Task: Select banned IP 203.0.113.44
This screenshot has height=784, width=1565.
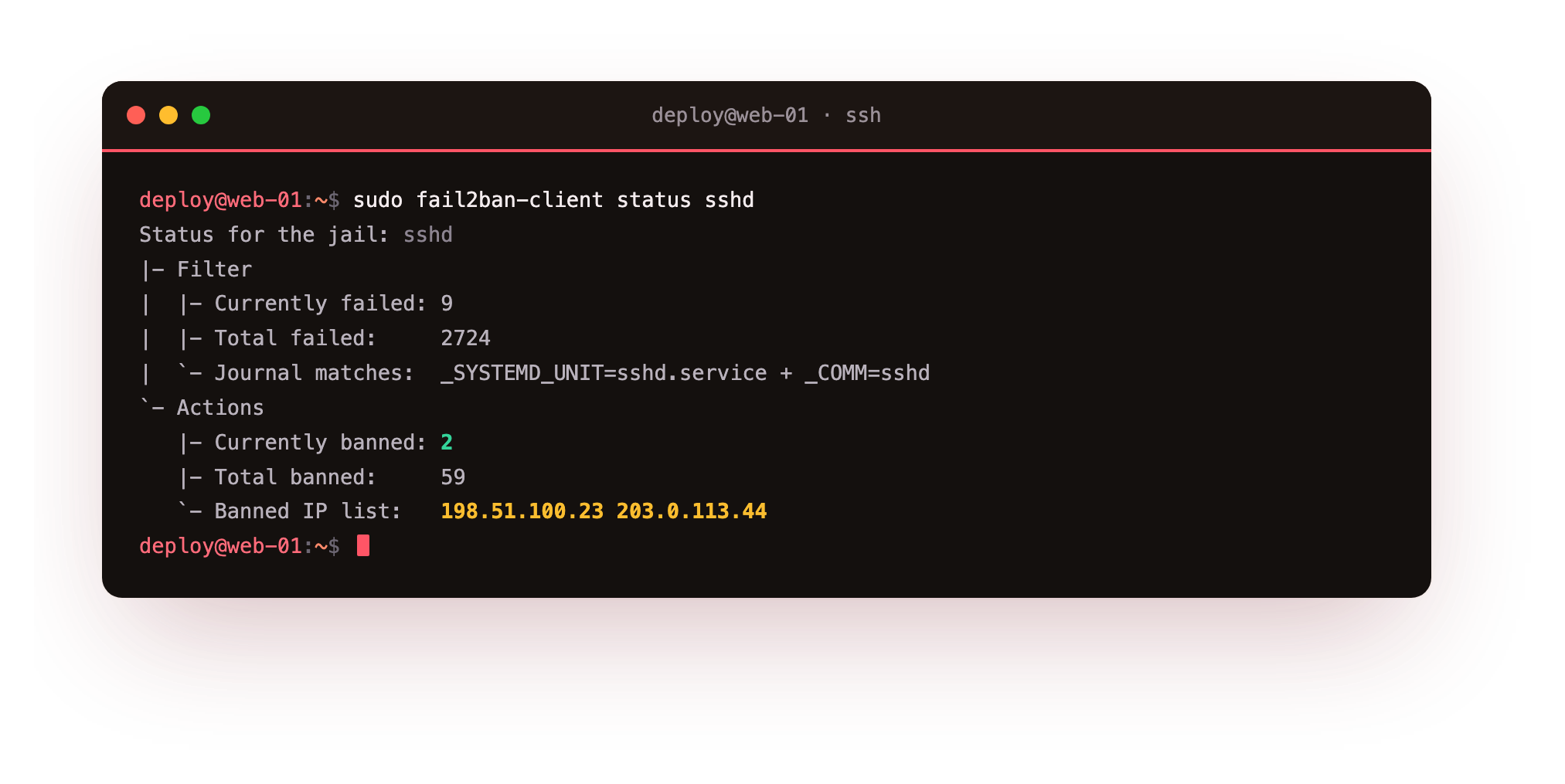Action: [692, 511]
